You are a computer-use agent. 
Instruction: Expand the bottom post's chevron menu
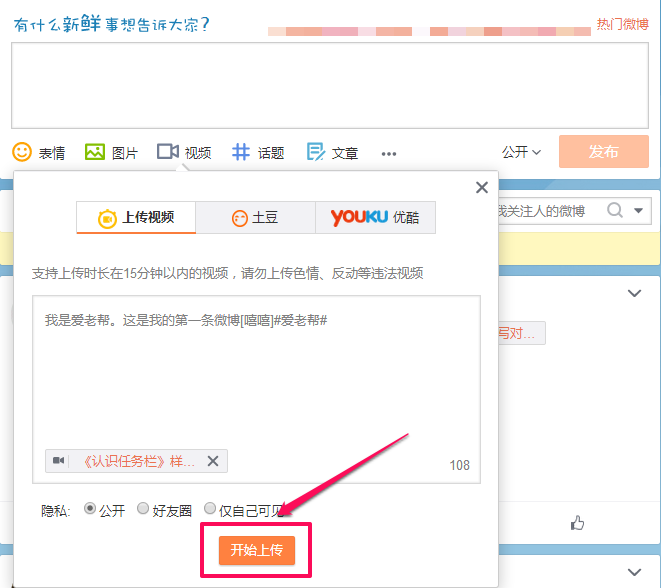point(633,571)
